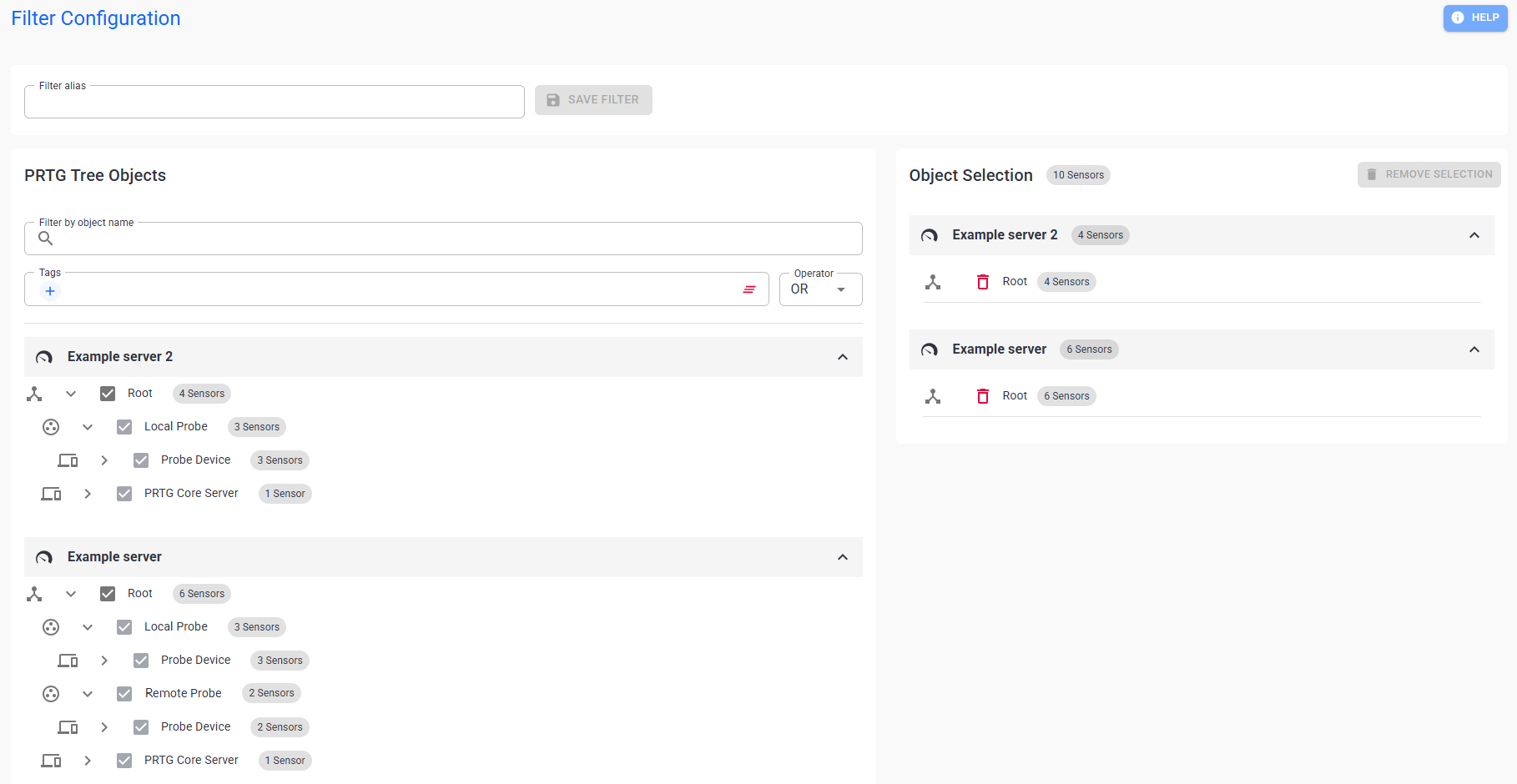The height and width of the screenshot is (784, 1517).
Task: Delete Root under Example server 2 selection
Action: 983,282
